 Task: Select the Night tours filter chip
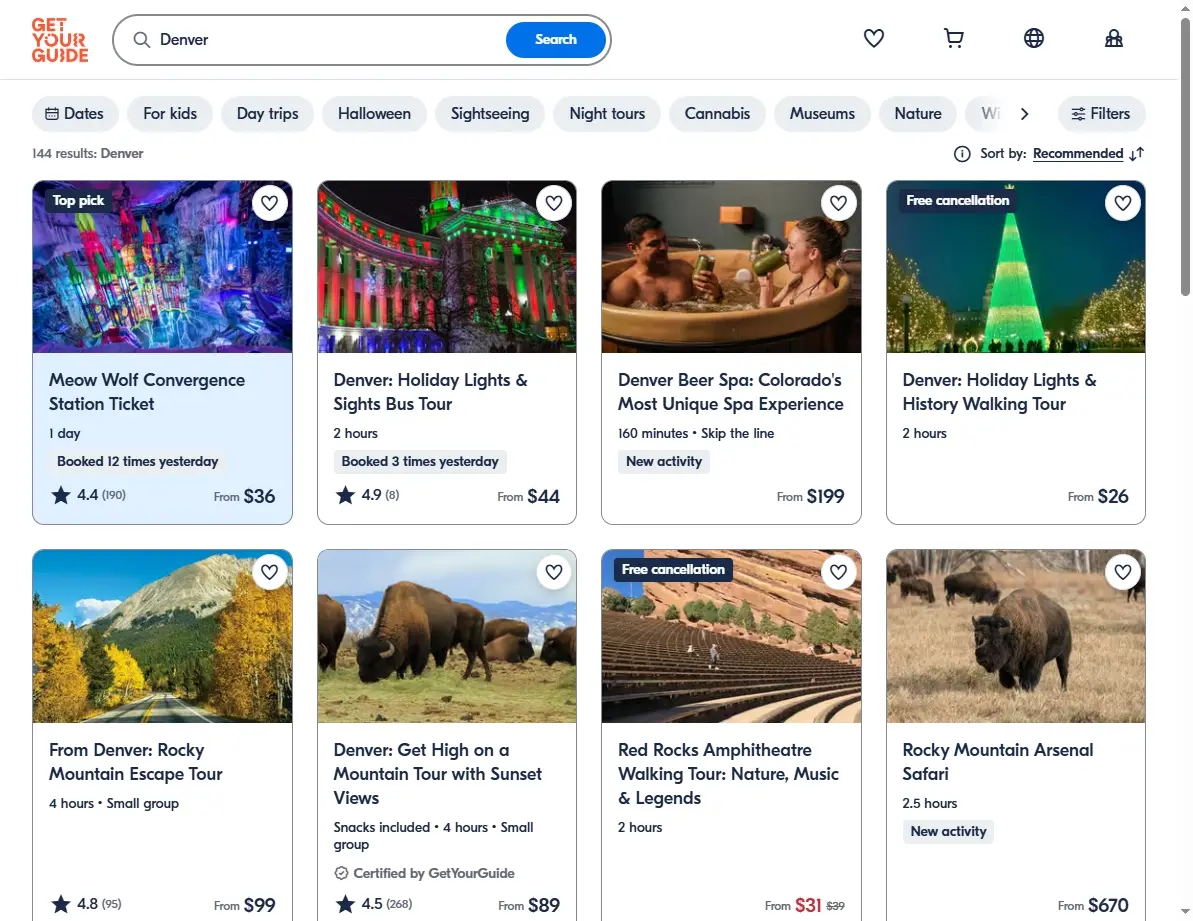[x=607, y=114]
